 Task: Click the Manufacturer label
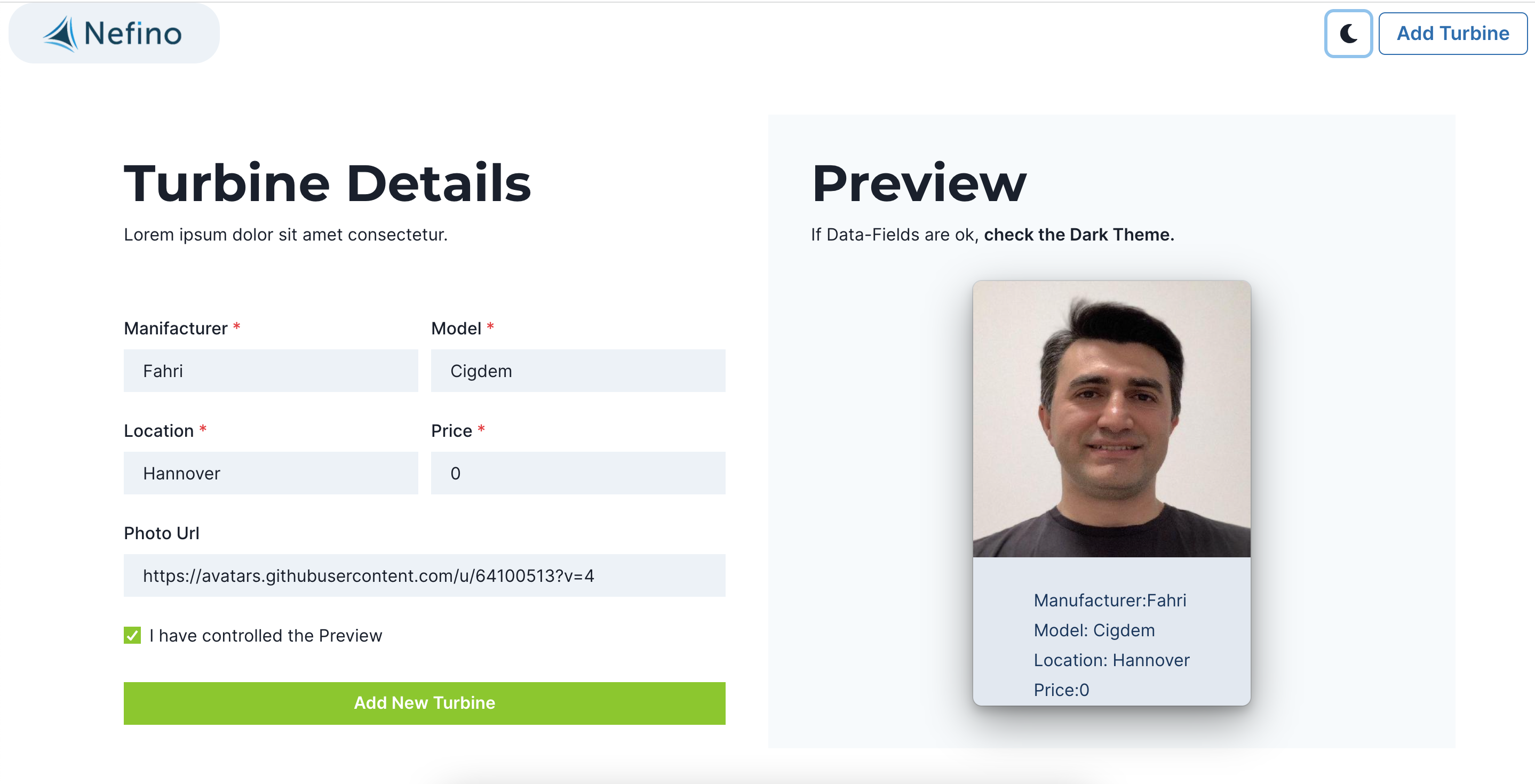pos(175,328)
